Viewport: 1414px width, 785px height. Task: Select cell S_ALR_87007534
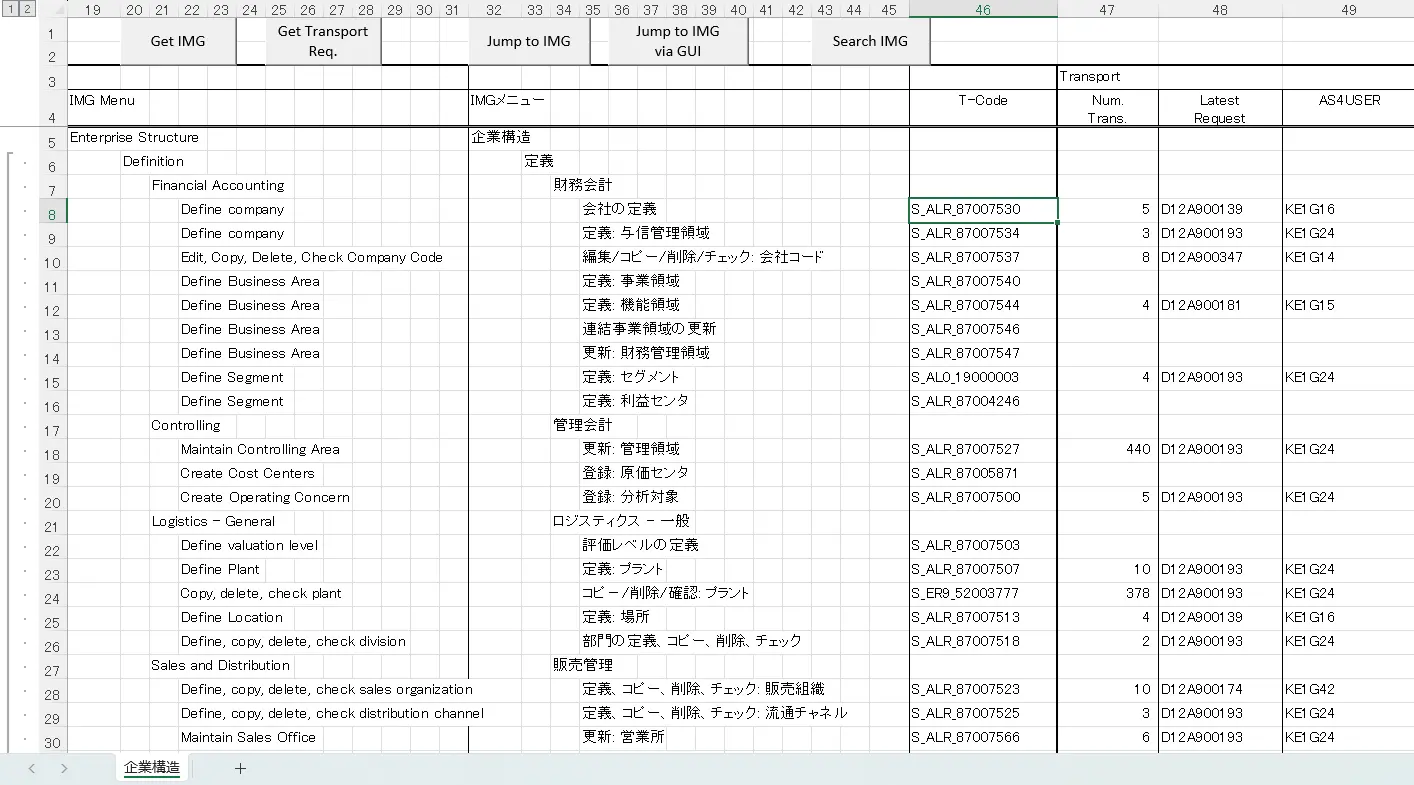point(983,234)
